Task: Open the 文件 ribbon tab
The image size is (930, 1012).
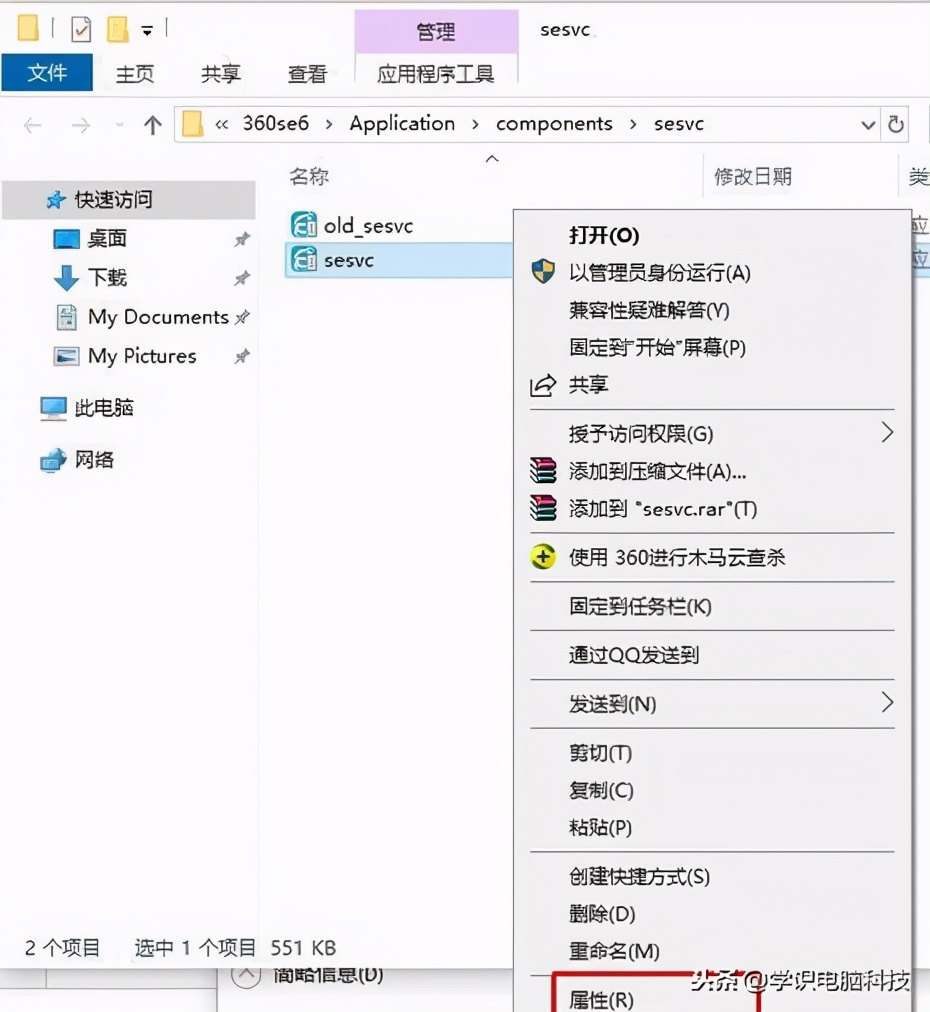Action: [x=47, y=72]
